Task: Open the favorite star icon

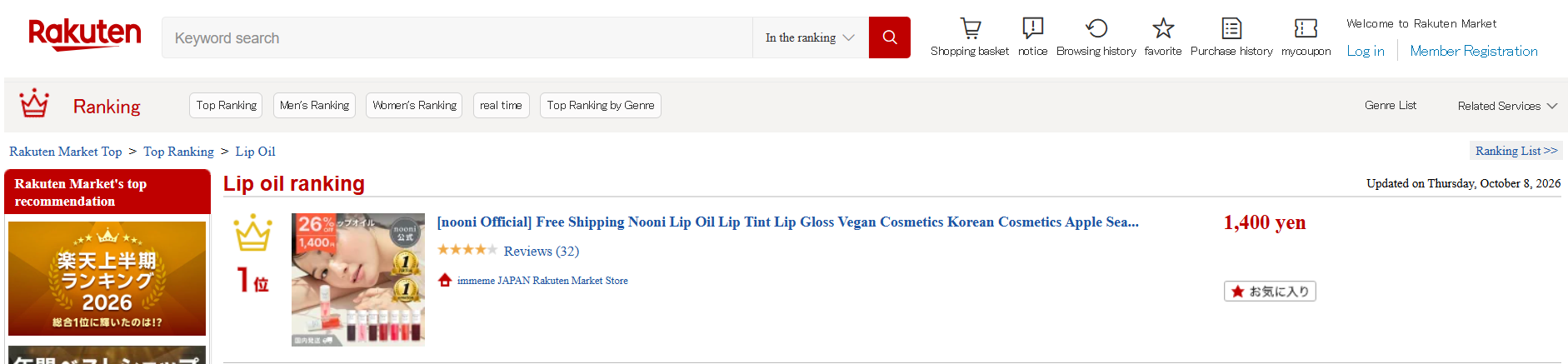Action: coord(1163,28)
